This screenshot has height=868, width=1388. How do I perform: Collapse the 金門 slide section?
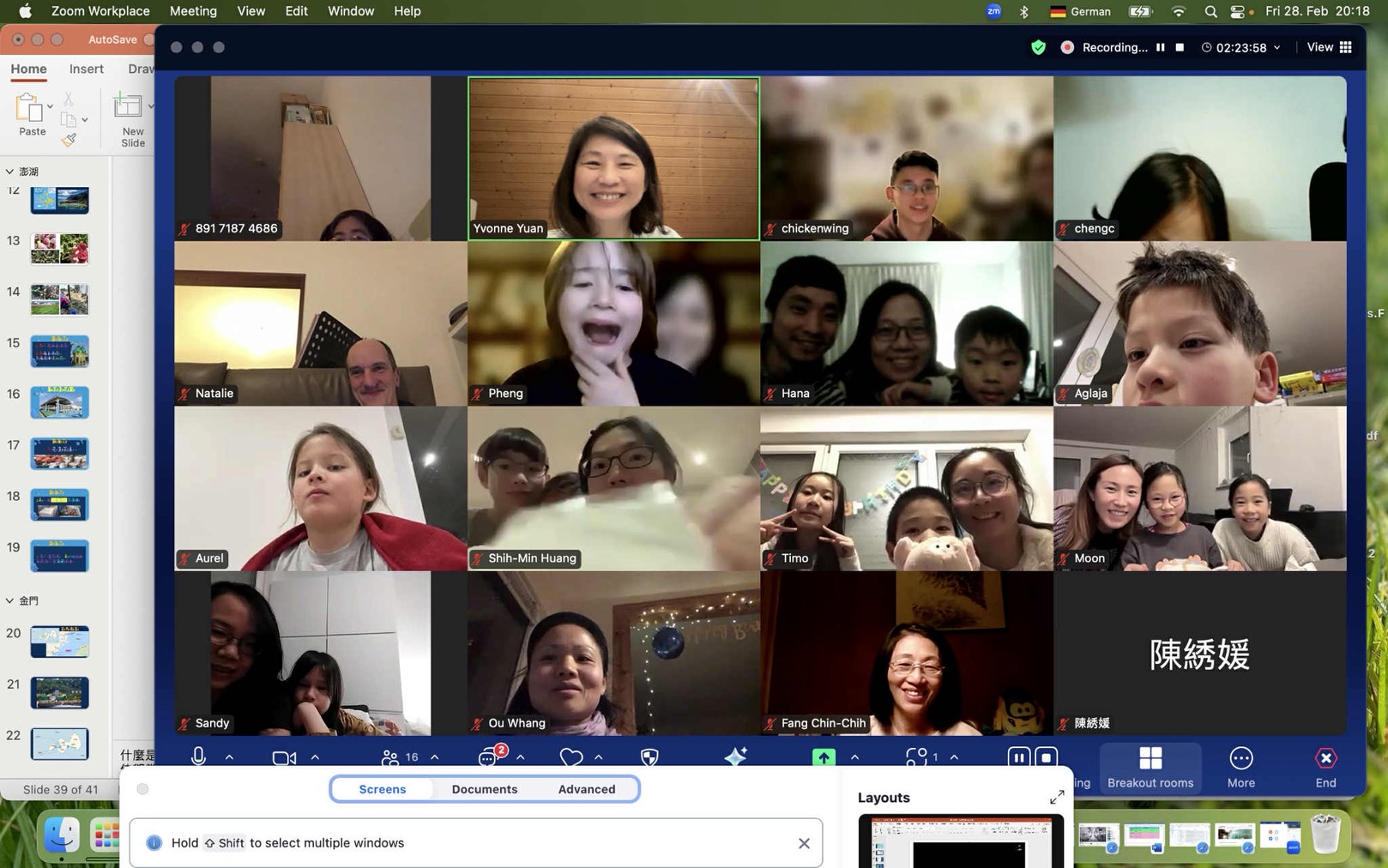pyautogui.click(x=10, y=601)
